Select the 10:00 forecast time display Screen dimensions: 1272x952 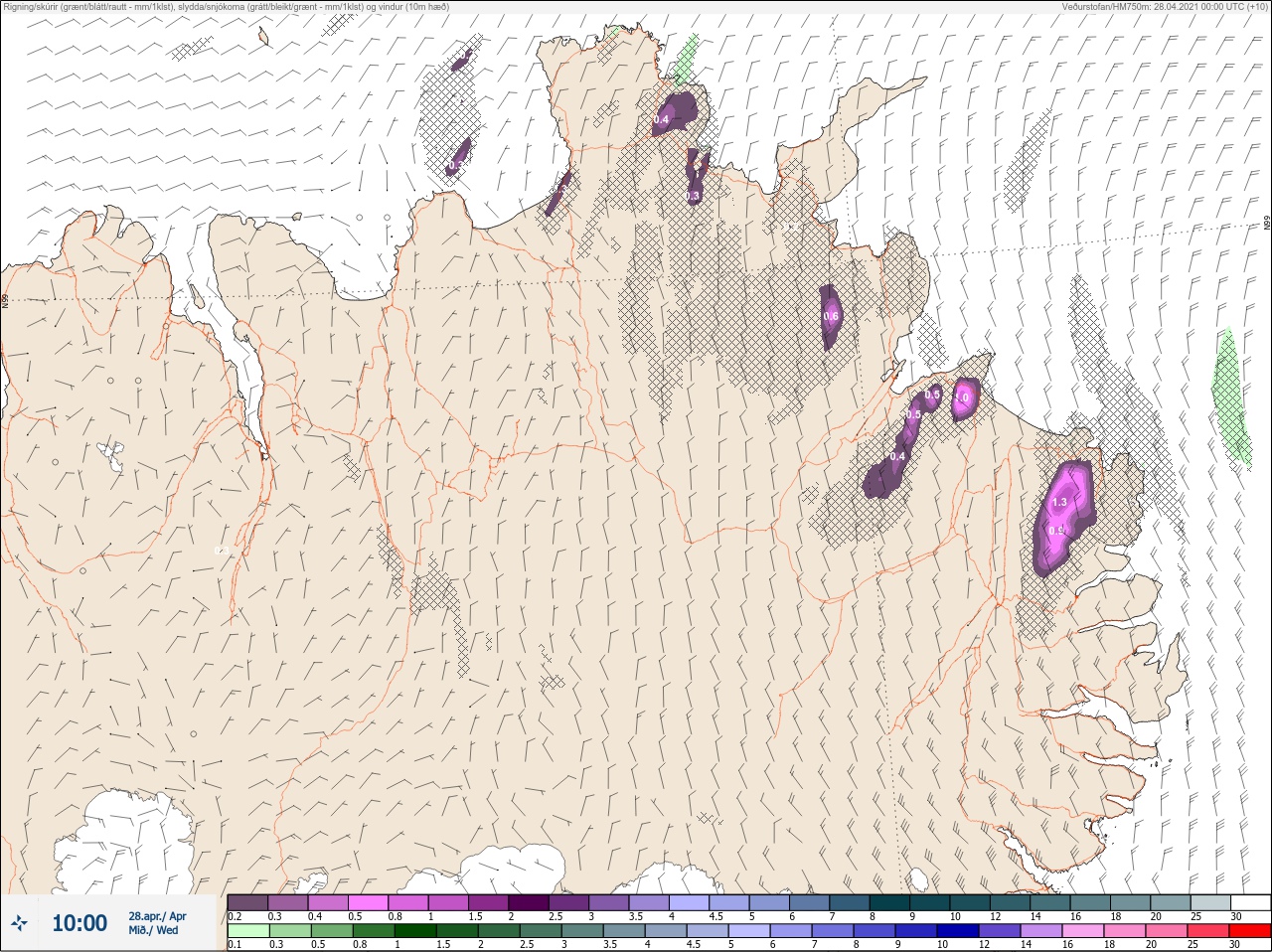click(79, 923)
